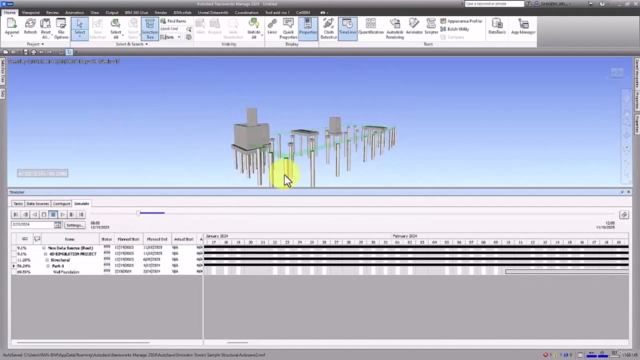Play the simulation forward
Image resolution: width=640 pixels, height=360 pixels.
point(62,214)
